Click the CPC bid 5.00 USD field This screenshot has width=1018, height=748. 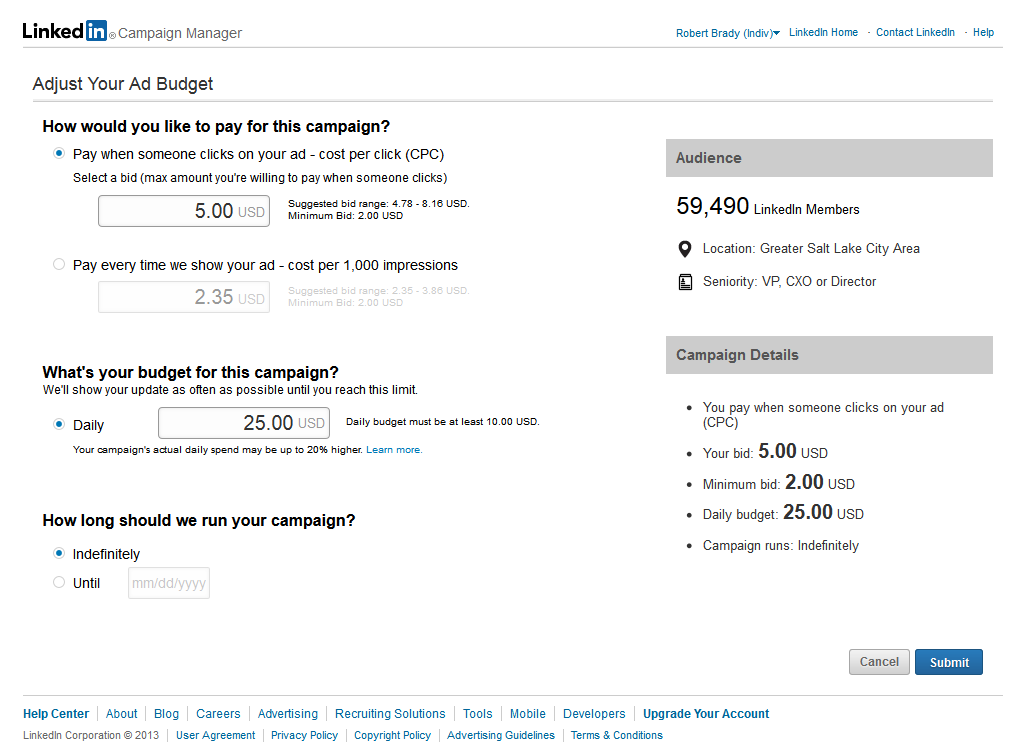pyautogui.click(x=184, y=211)
